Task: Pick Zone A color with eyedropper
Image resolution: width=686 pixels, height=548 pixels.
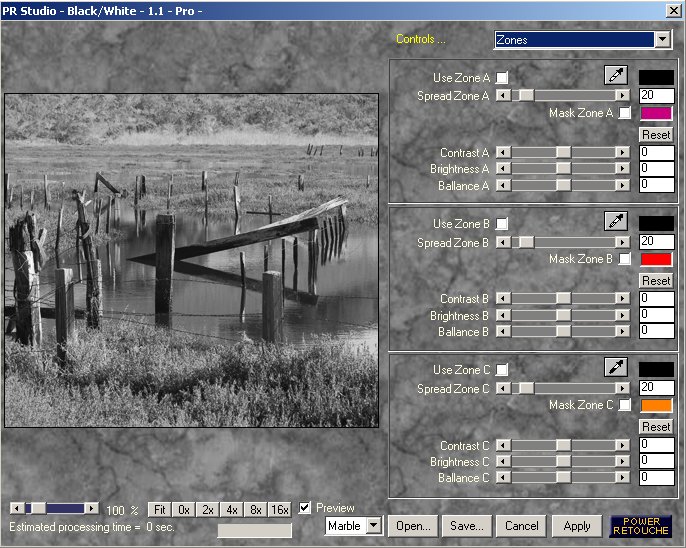Action: pyautogui.click(x=616, y=75)
